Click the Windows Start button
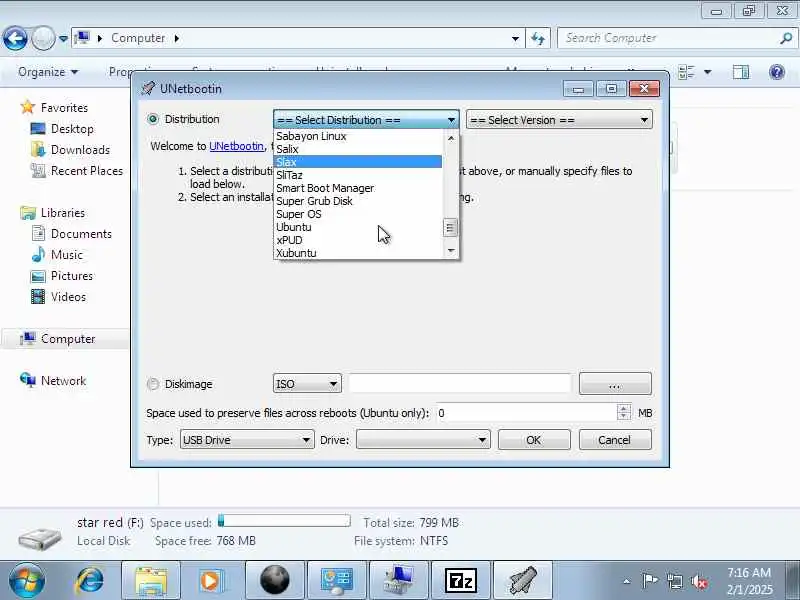 tap(27, 581)
